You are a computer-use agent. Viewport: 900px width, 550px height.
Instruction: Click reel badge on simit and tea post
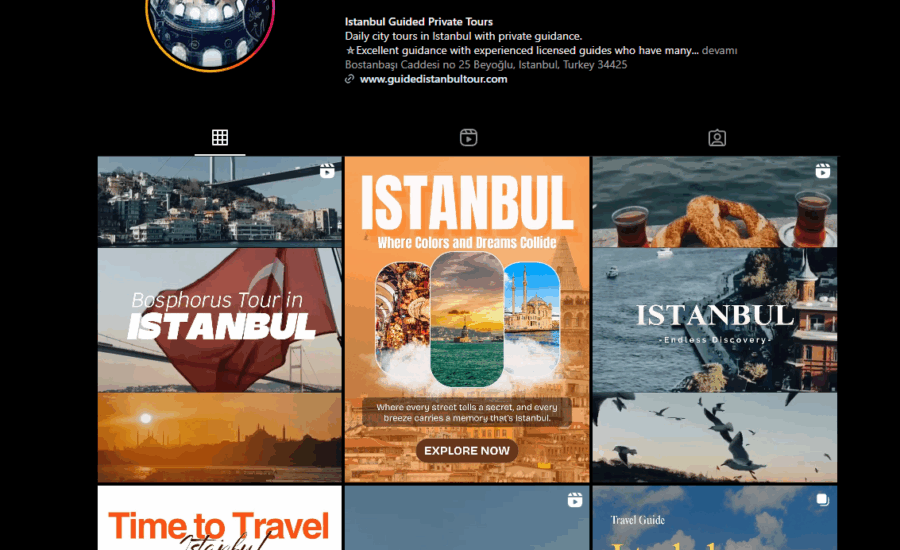(822, 171)
